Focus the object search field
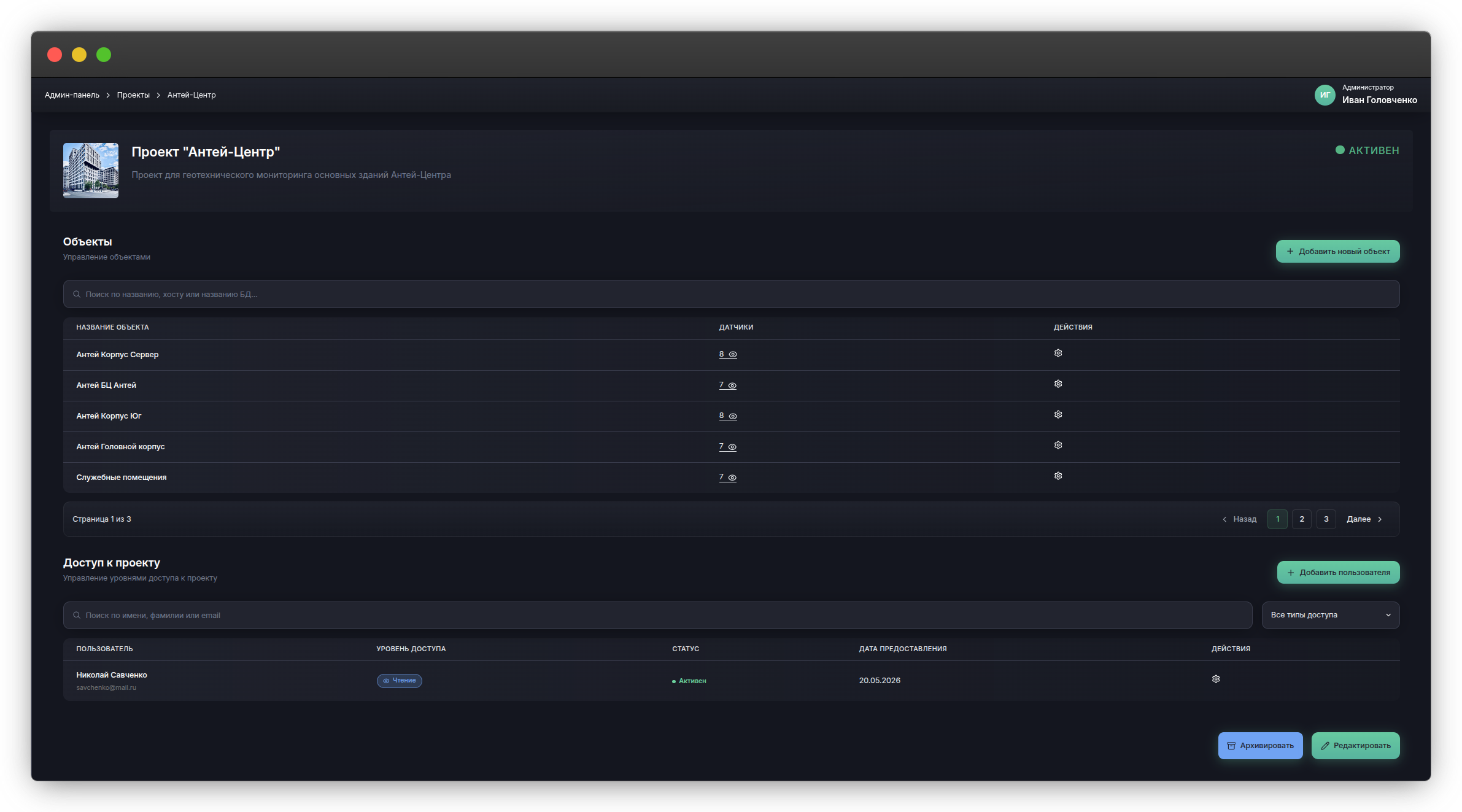1462x812 pixels. coord(732,295)
